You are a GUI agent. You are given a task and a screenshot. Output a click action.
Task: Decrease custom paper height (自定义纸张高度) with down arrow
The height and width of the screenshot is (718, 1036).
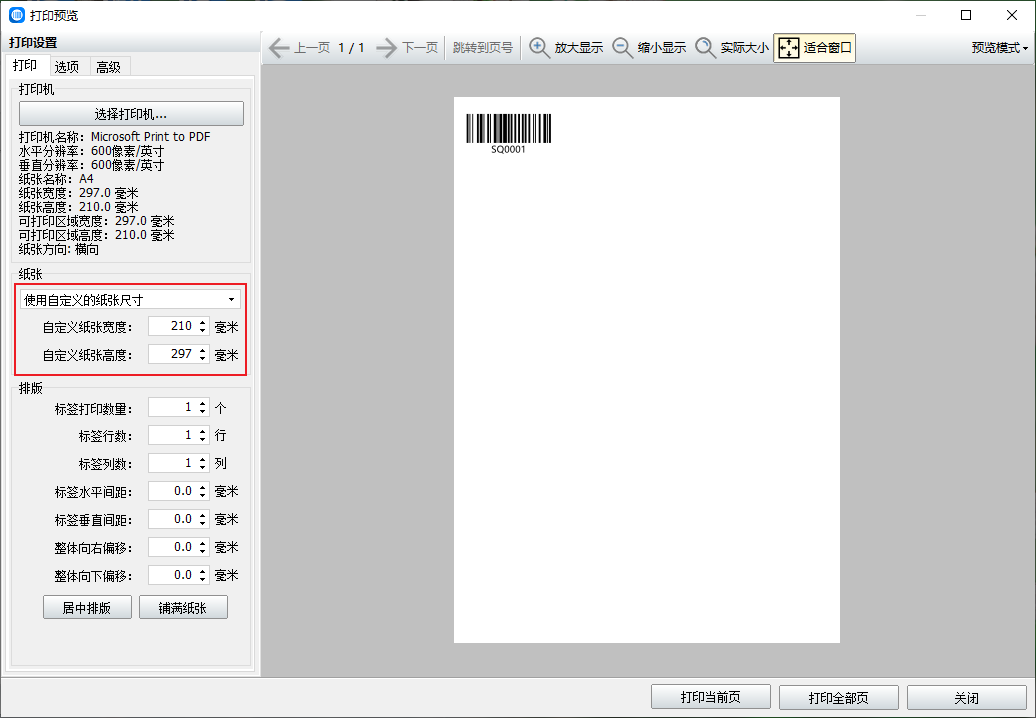[x=202, y=358]
